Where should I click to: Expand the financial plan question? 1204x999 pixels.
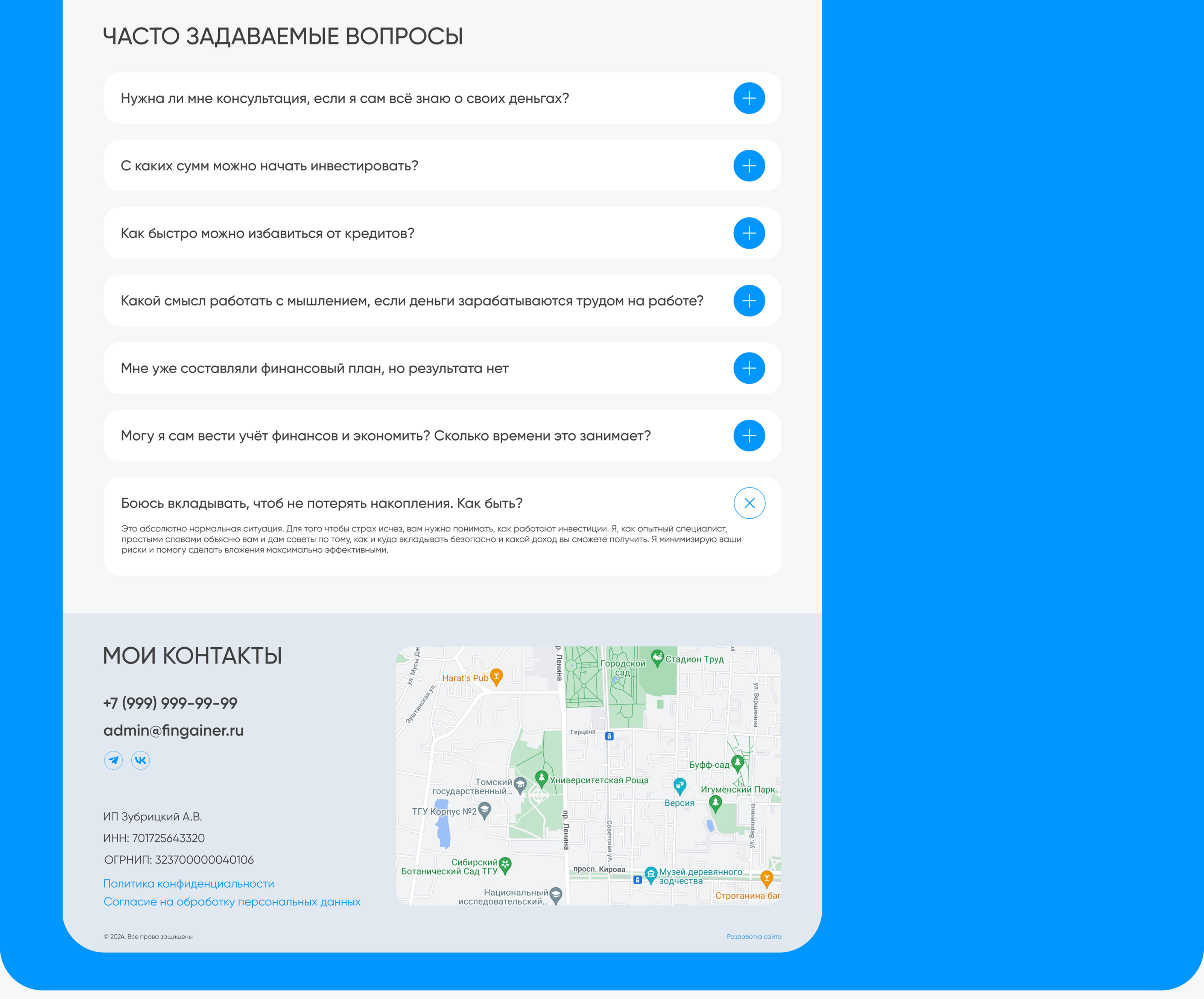point(749,368)
